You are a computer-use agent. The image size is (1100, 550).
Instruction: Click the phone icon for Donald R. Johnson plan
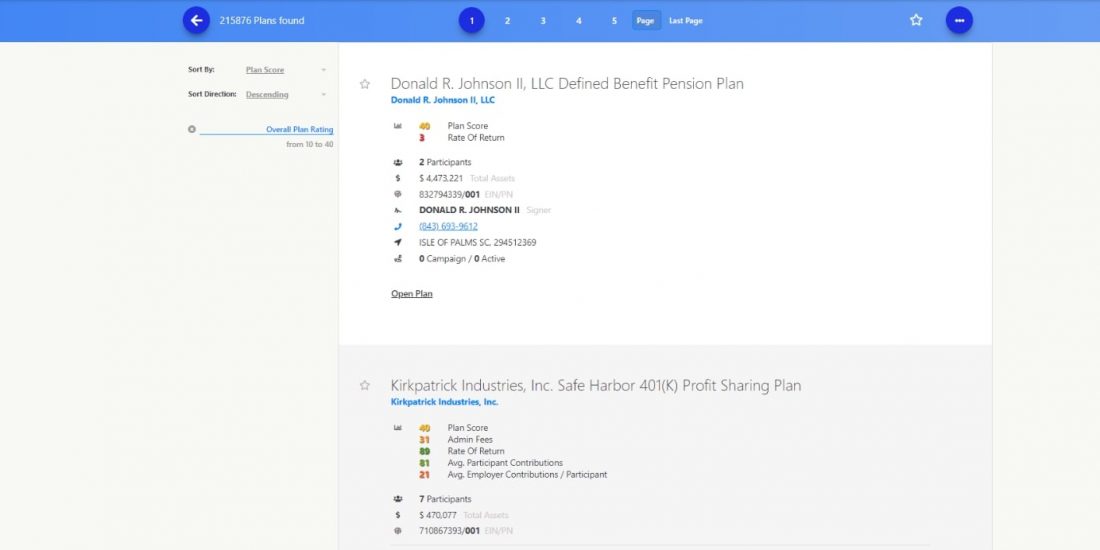(398, 226)
